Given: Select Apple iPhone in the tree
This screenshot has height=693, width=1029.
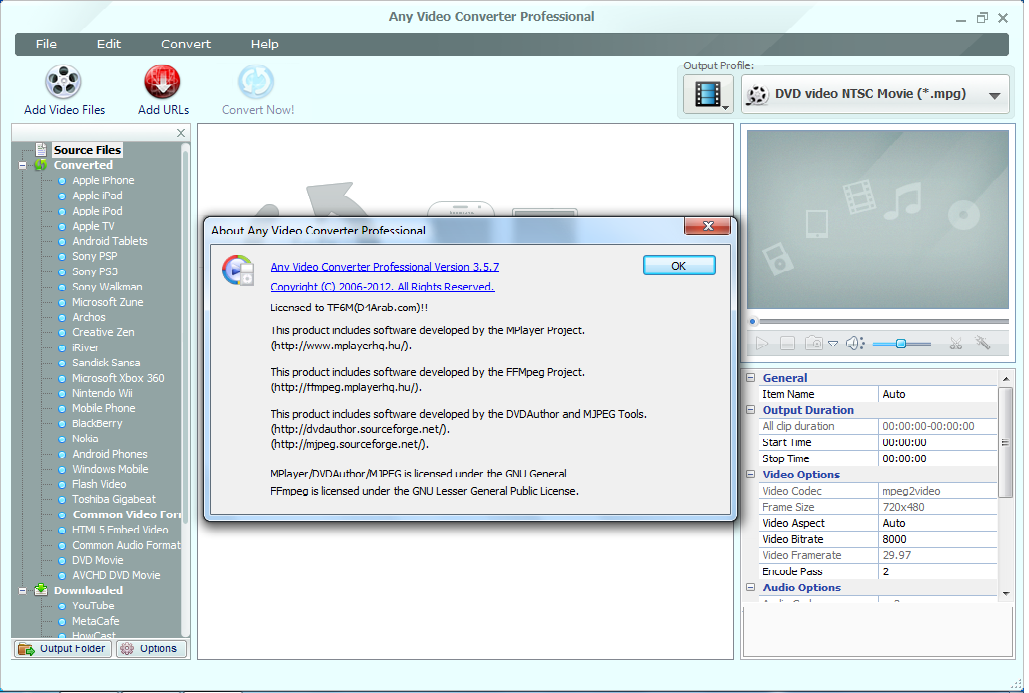Looking at the screenshot, I should tap(103, 180).
